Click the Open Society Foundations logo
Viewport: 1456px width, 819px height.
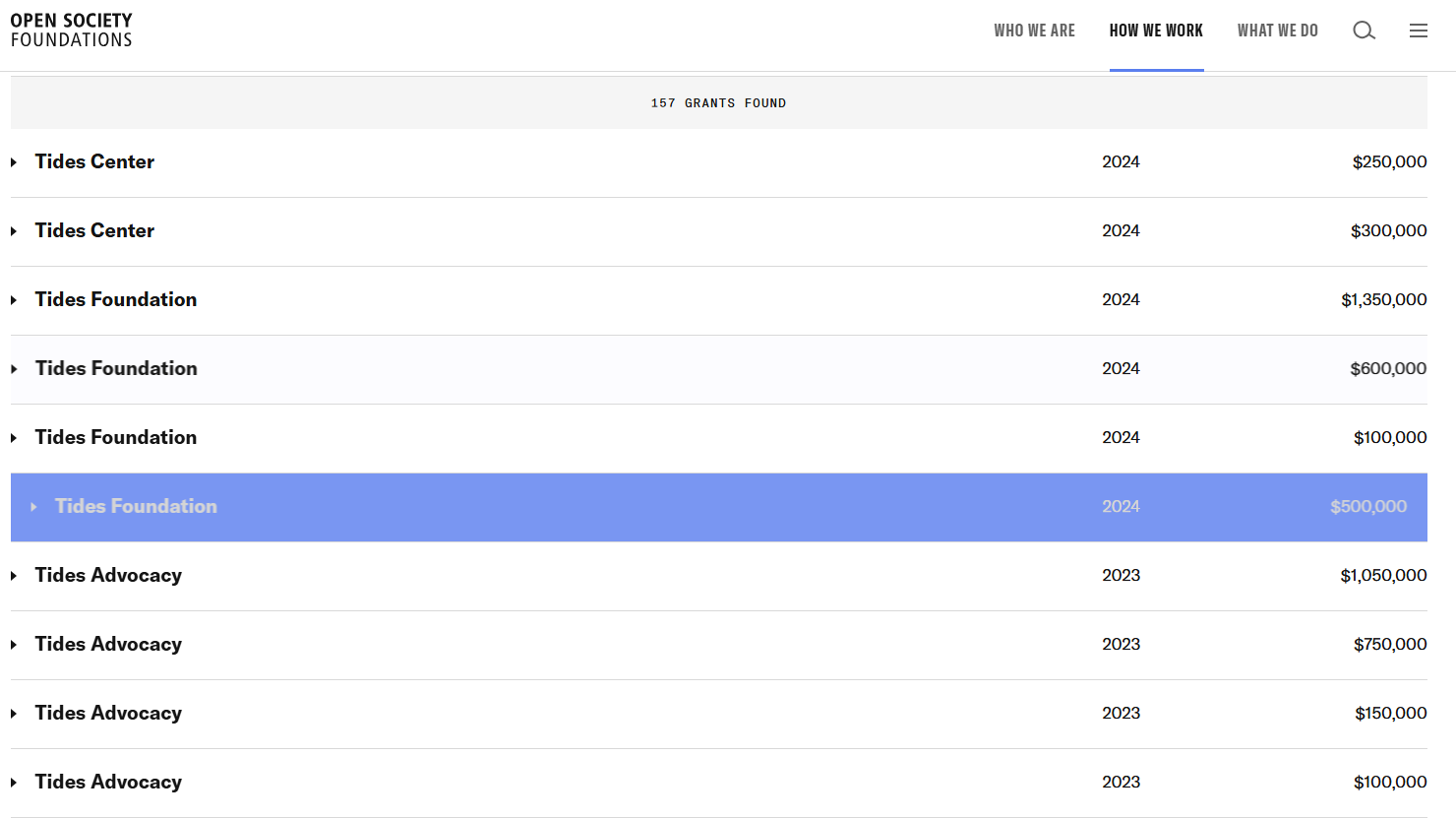pyautogui.click(x=72, y=30)
